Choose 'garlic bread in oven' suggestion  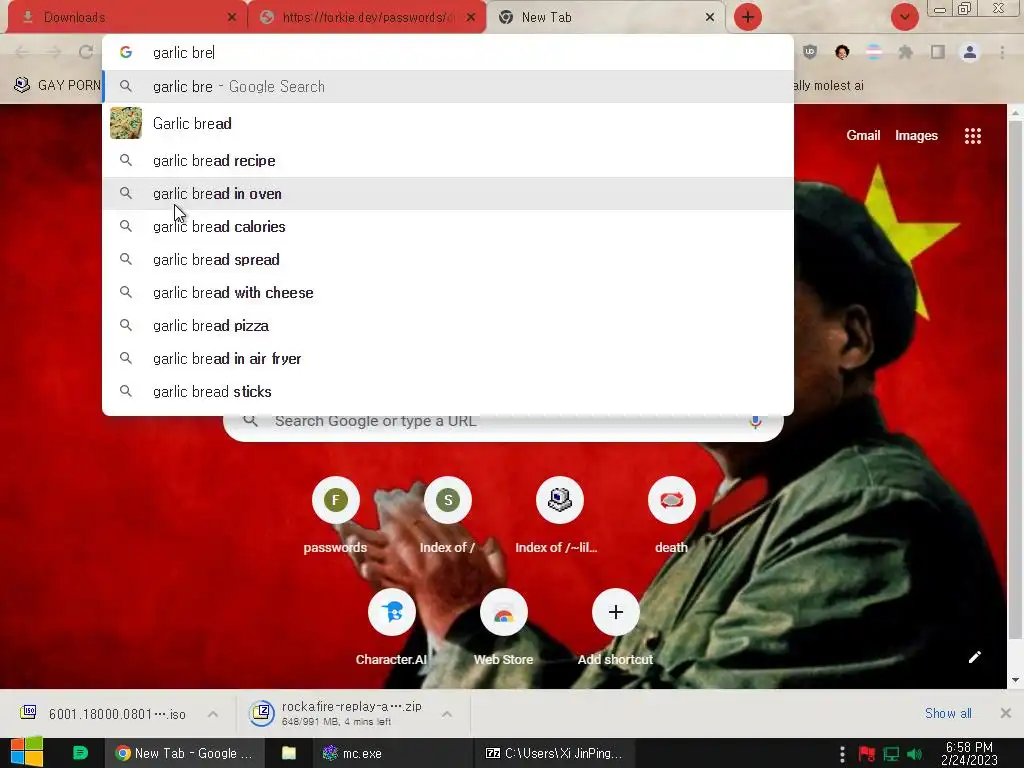tap(448, 194)
